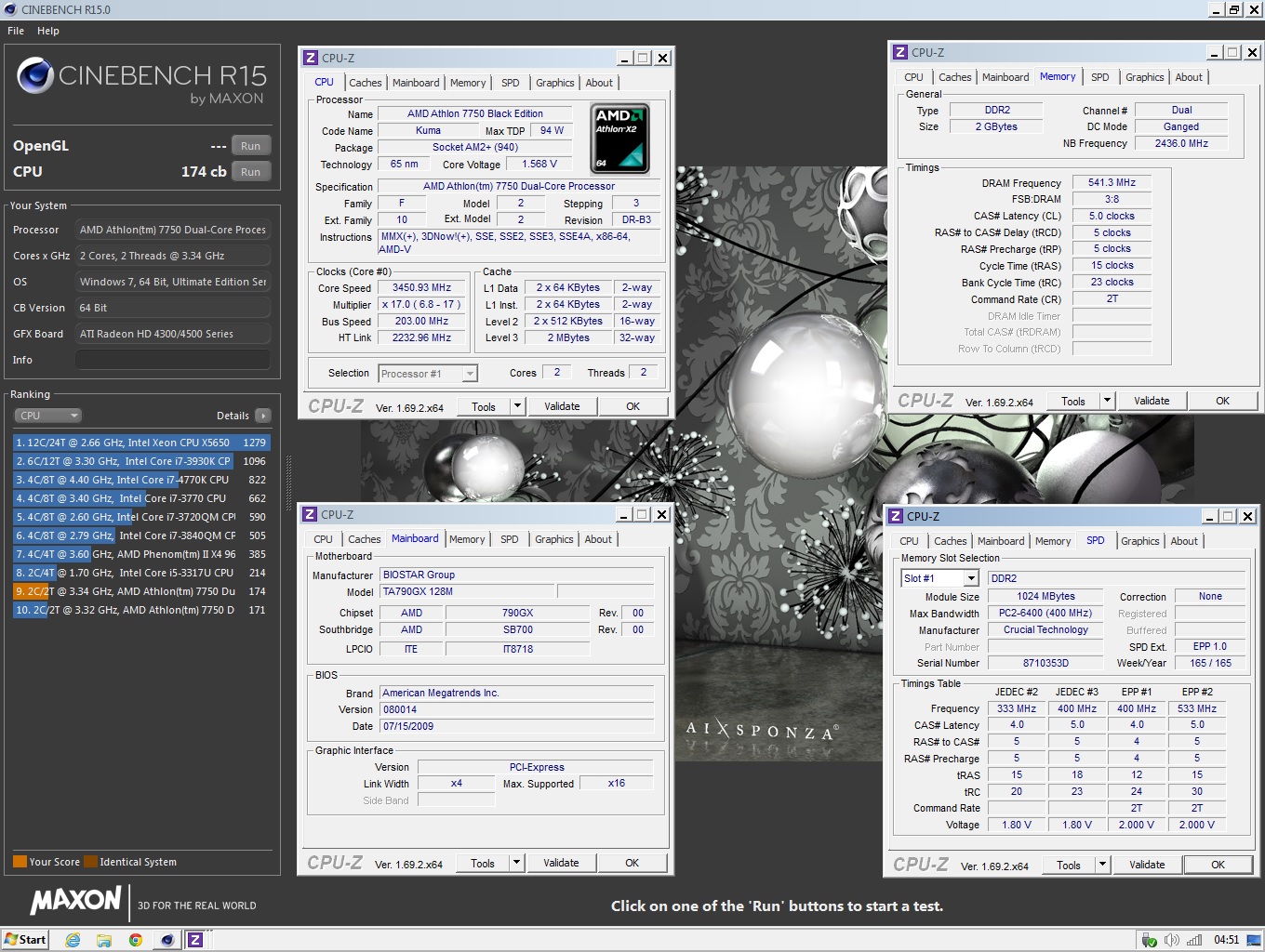
Task: Click the Core Speed value 3450.93 MHz
Action: (x=421, y=288)
